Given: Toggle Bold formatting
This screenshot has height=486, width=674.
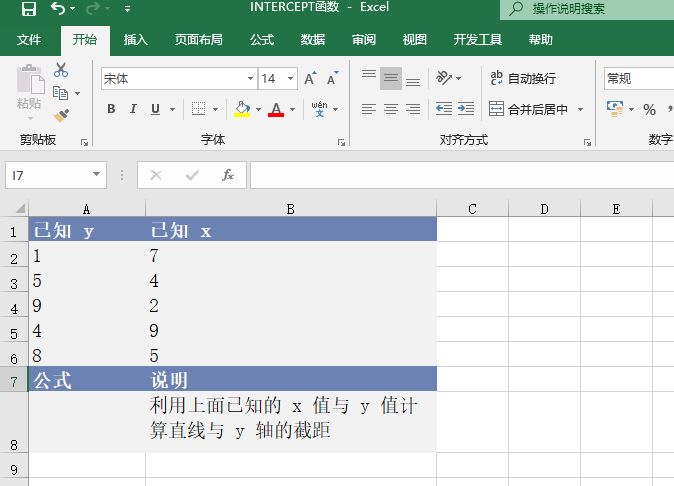Looking at the screenshot, I should coord(111,109).
